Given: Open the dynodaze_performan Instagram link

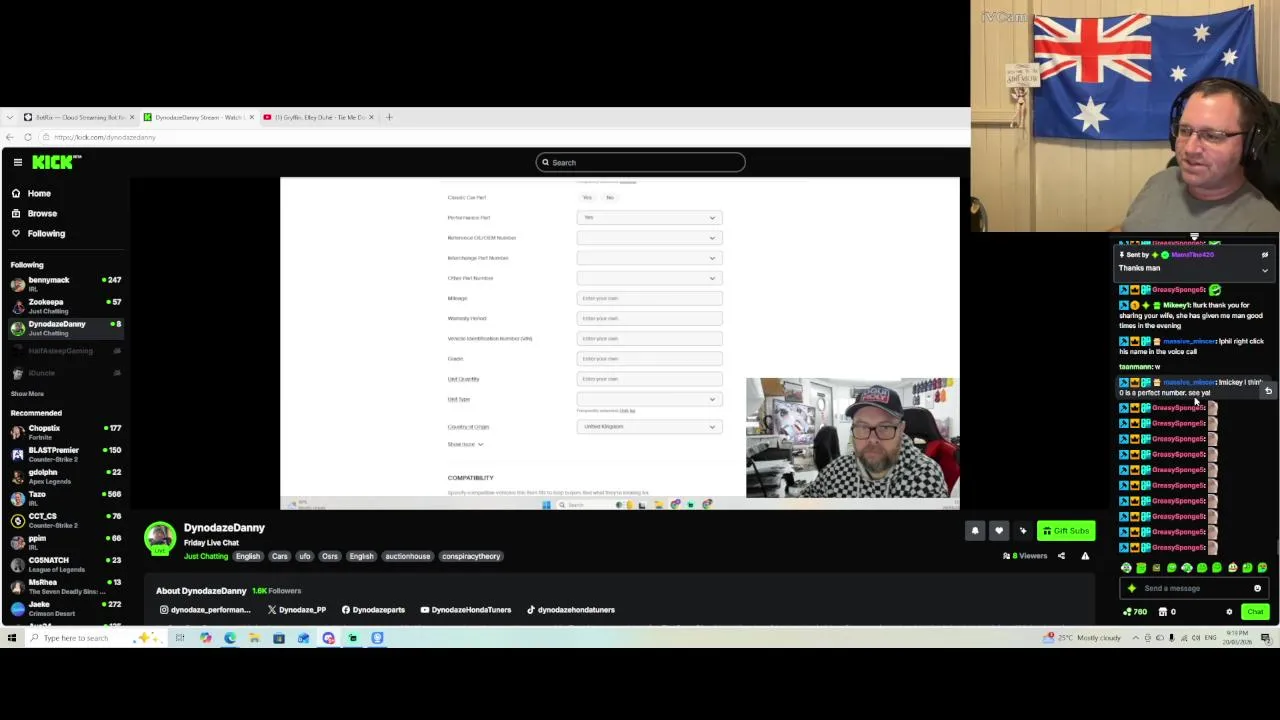Looking at the screenshot, I should point(205,610).
